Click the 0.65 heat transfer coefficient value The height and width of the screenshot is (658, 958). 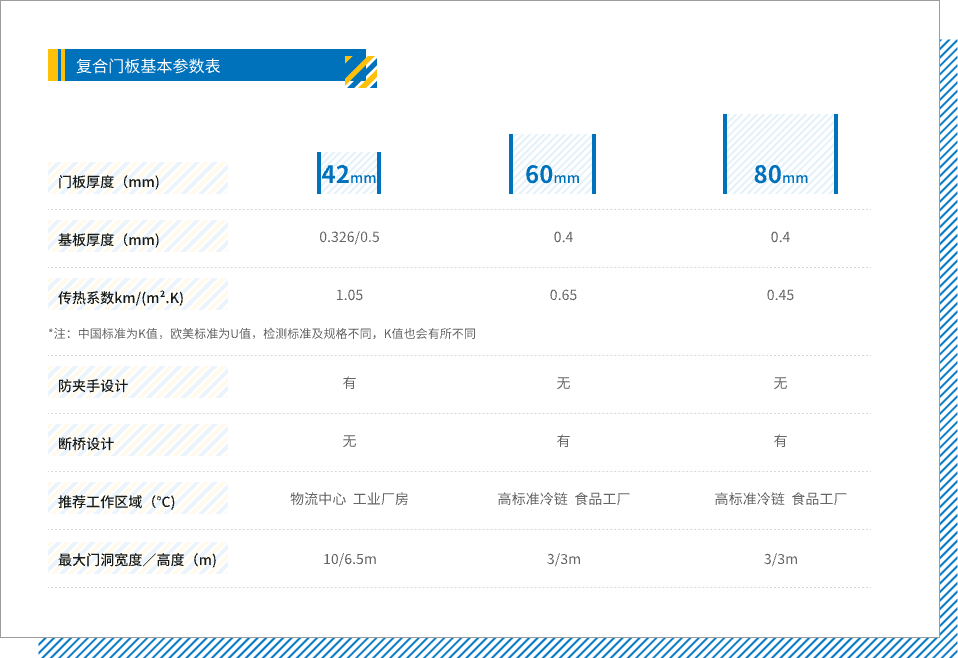(x=563, y=295)
